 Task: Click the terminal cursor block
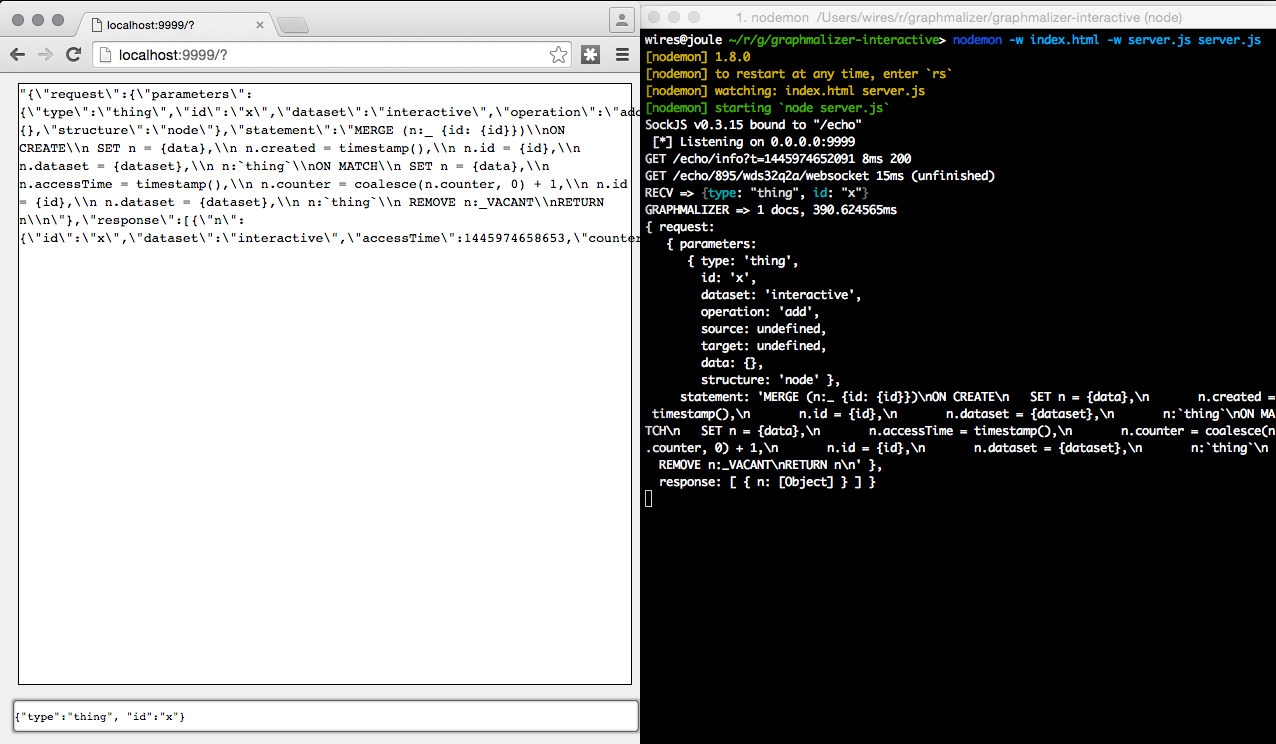pyautogui.click(x=649, y=499)
